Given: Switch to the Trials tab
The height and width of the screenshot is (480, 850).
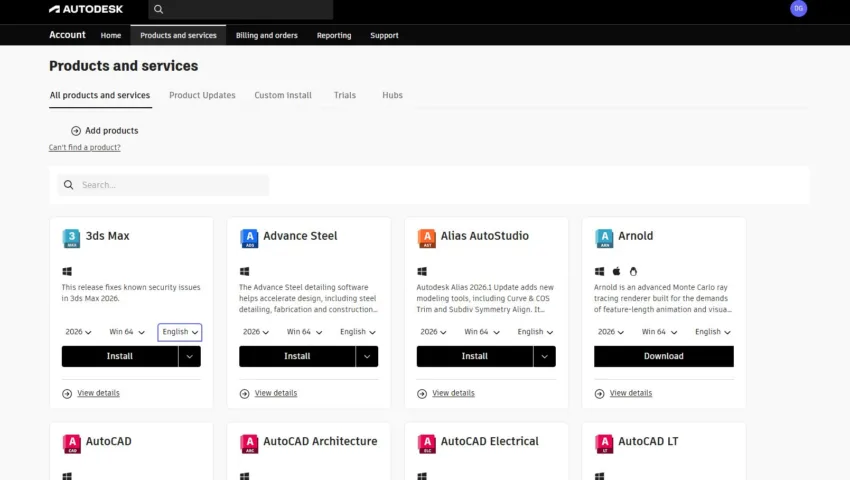Looking at the screenshot, I should click(345, 95).
